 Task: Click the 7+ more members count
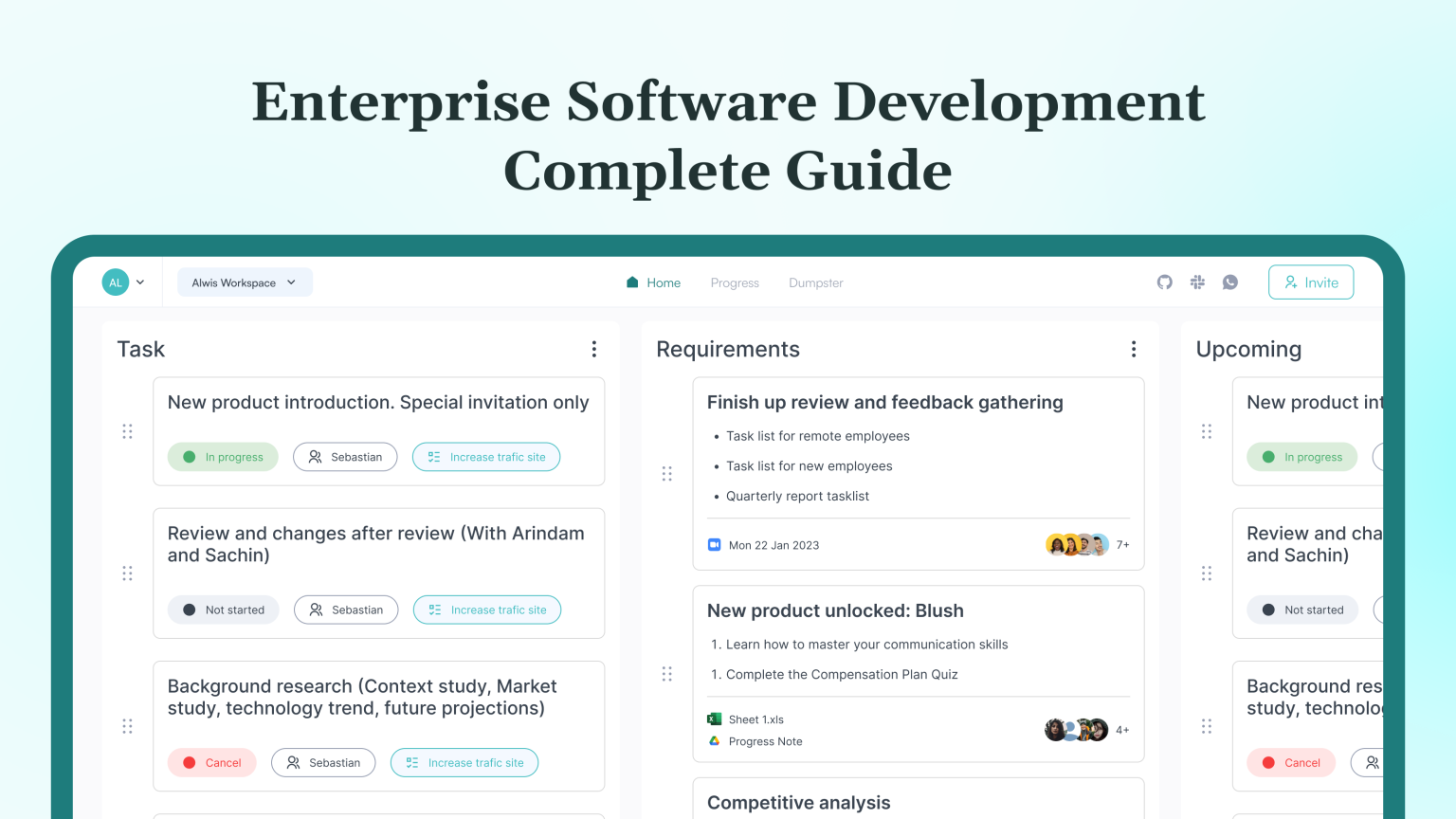click(x=1122, y=545)
